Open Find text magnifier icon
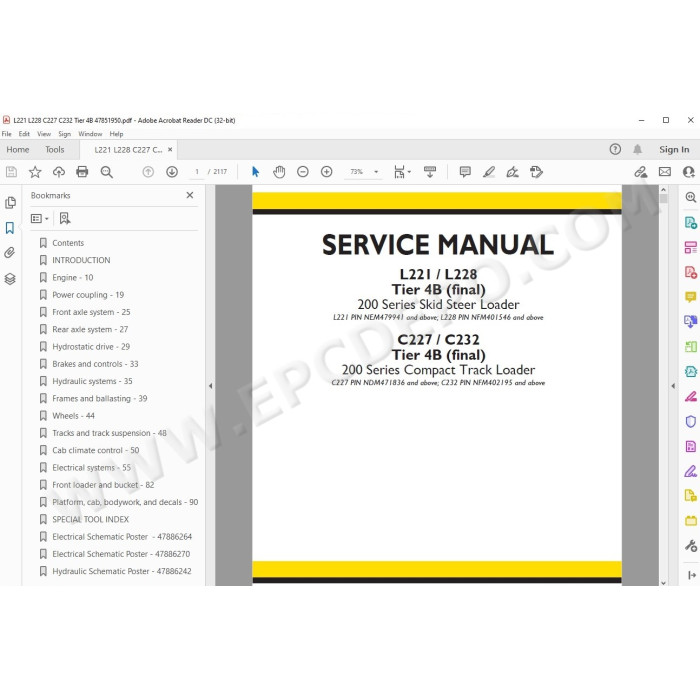The width and height of the screenshot is (700, 700). click(106, 172)
